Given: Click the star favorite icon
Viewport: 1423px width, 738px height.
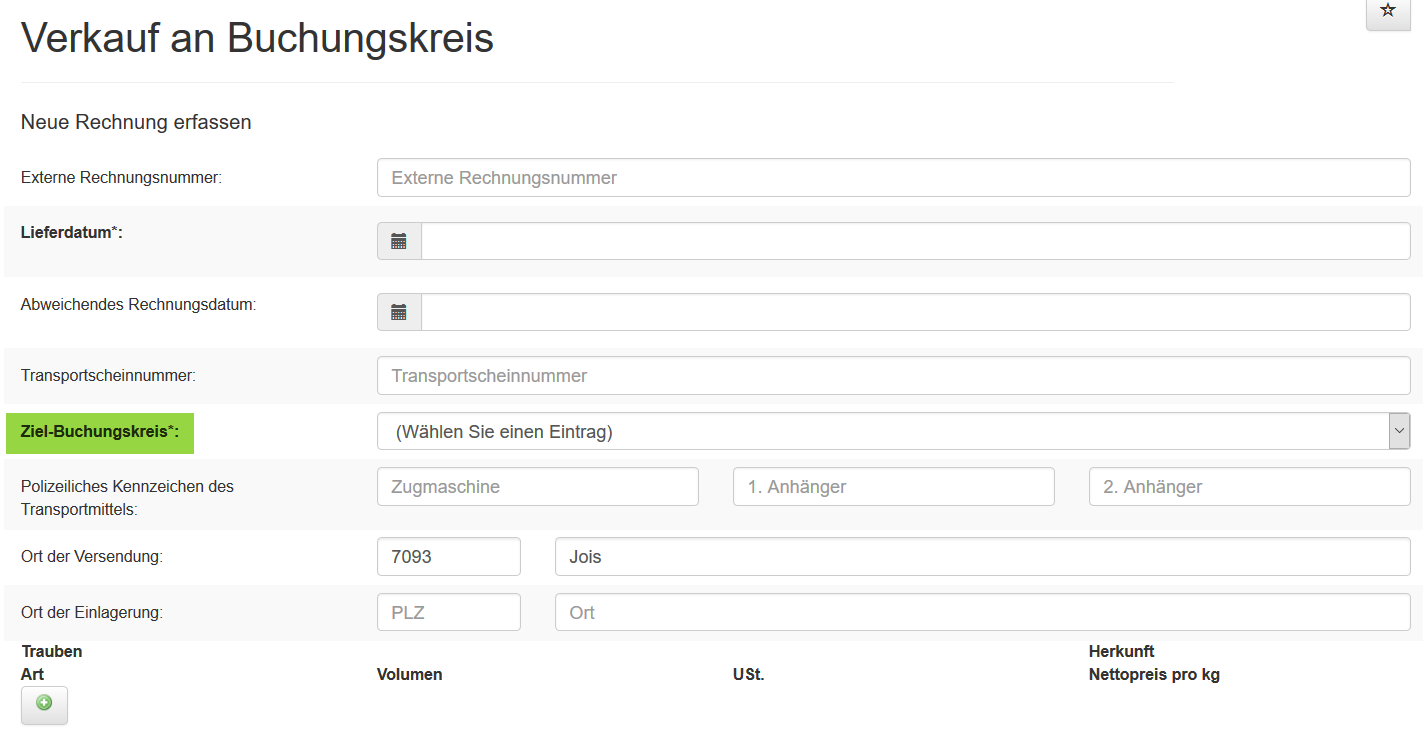Looking at the screenshot, I should (1387, 11).
